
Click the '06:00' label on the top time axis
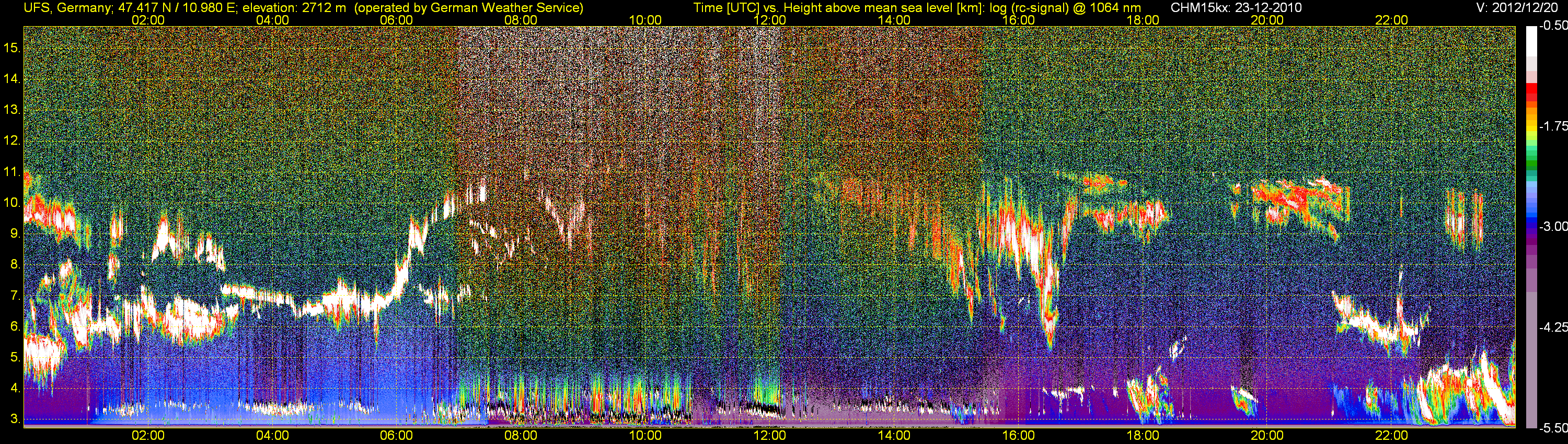click(x=396, y=20)
